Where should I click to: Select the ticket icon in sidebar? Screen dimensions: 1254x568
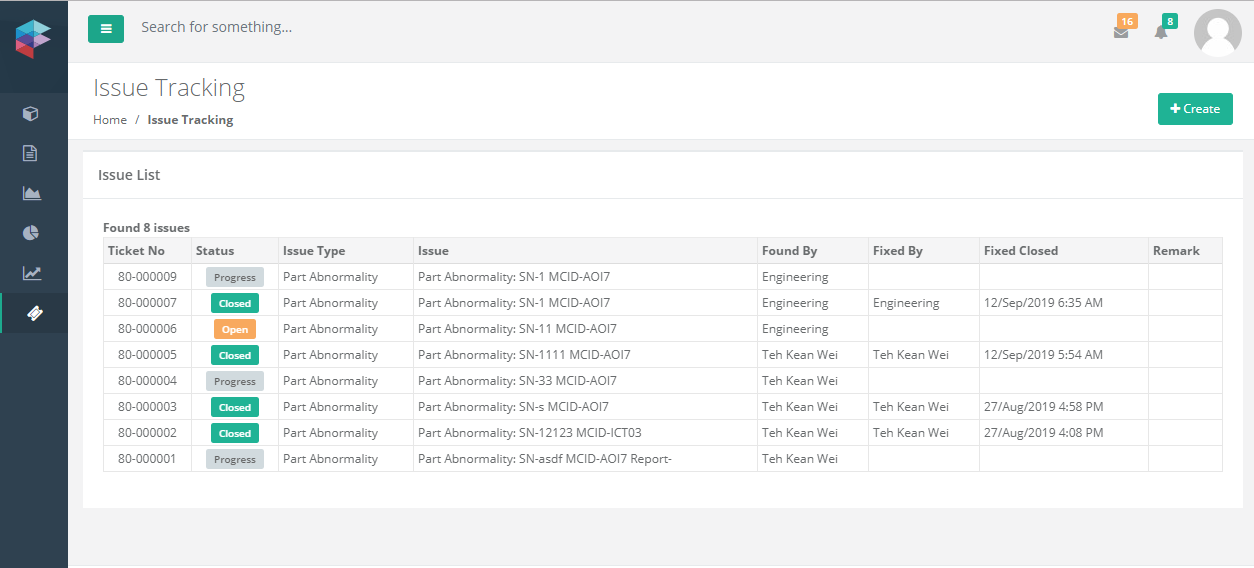(x=33, y=313)
